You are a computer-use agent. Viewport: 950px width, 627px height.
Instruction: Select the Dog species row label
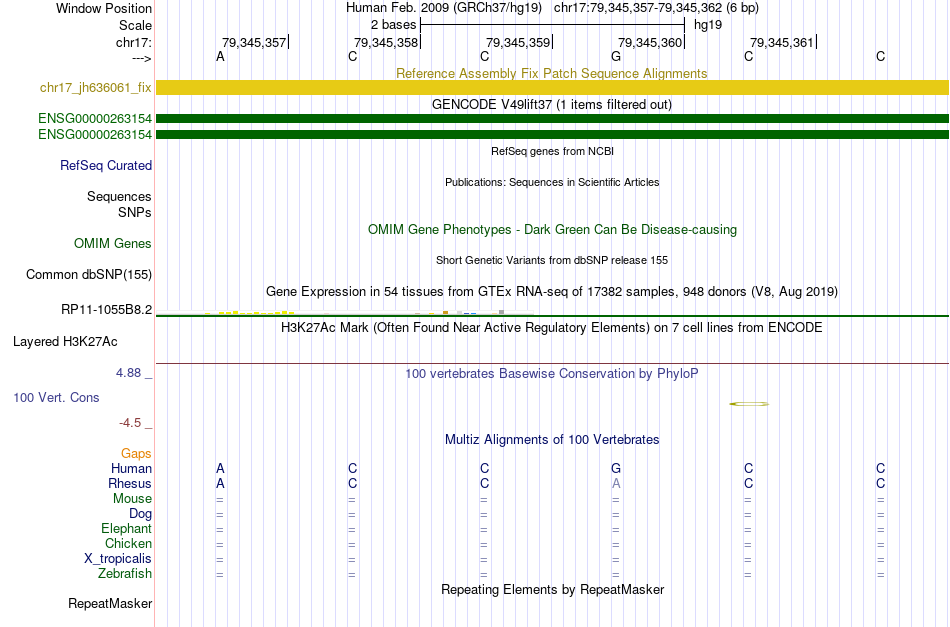tap(141, 514)
